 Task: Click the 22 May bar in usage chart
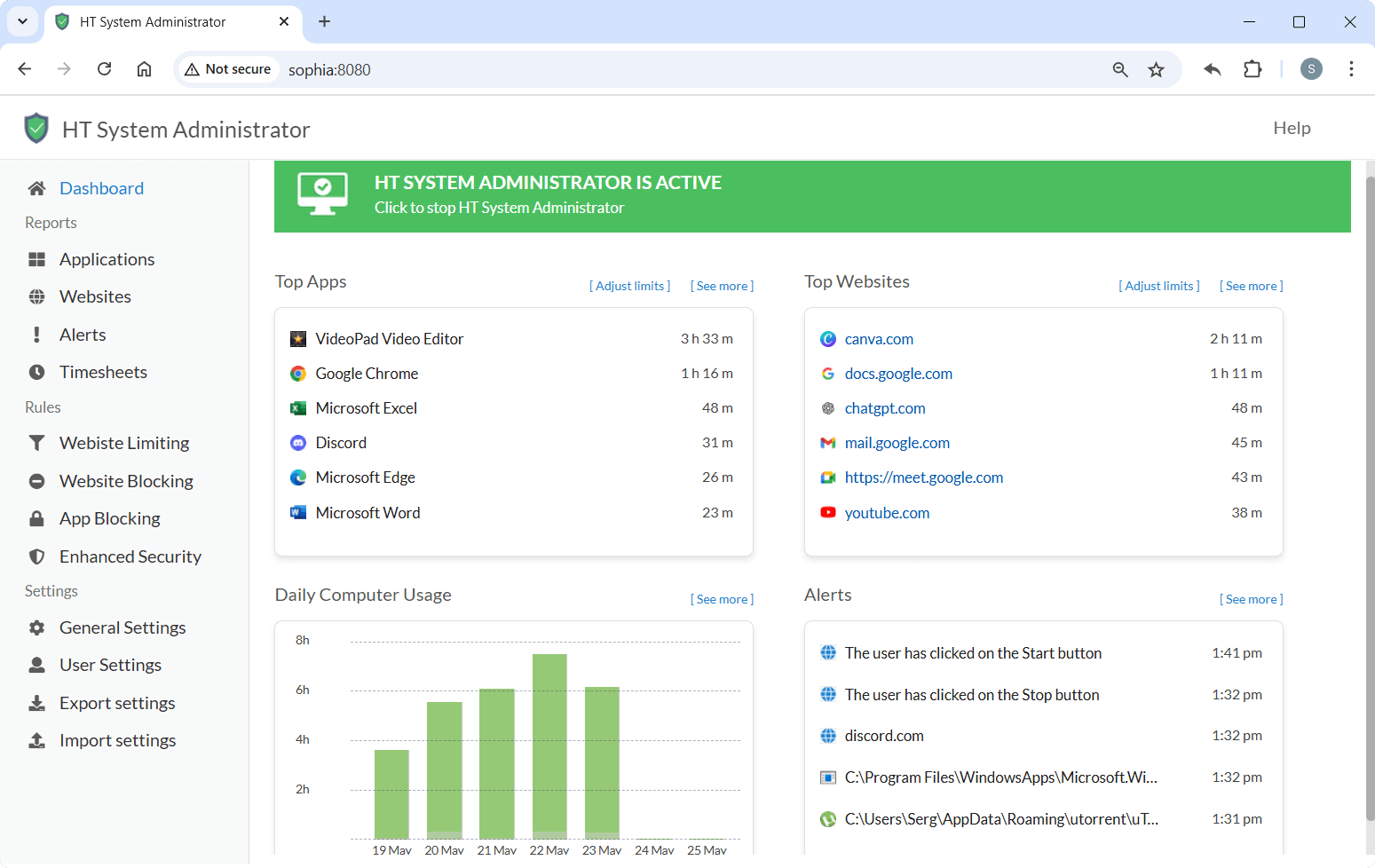pos(549,746)
